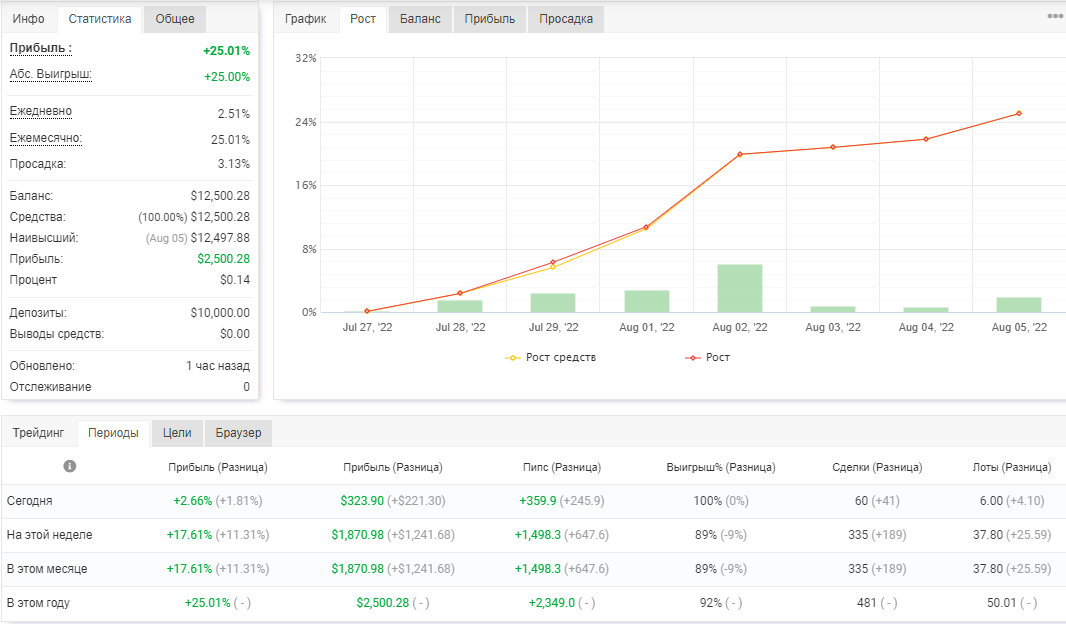
Task: Click the Просадка 3.13% value
Action: [234, 164]
